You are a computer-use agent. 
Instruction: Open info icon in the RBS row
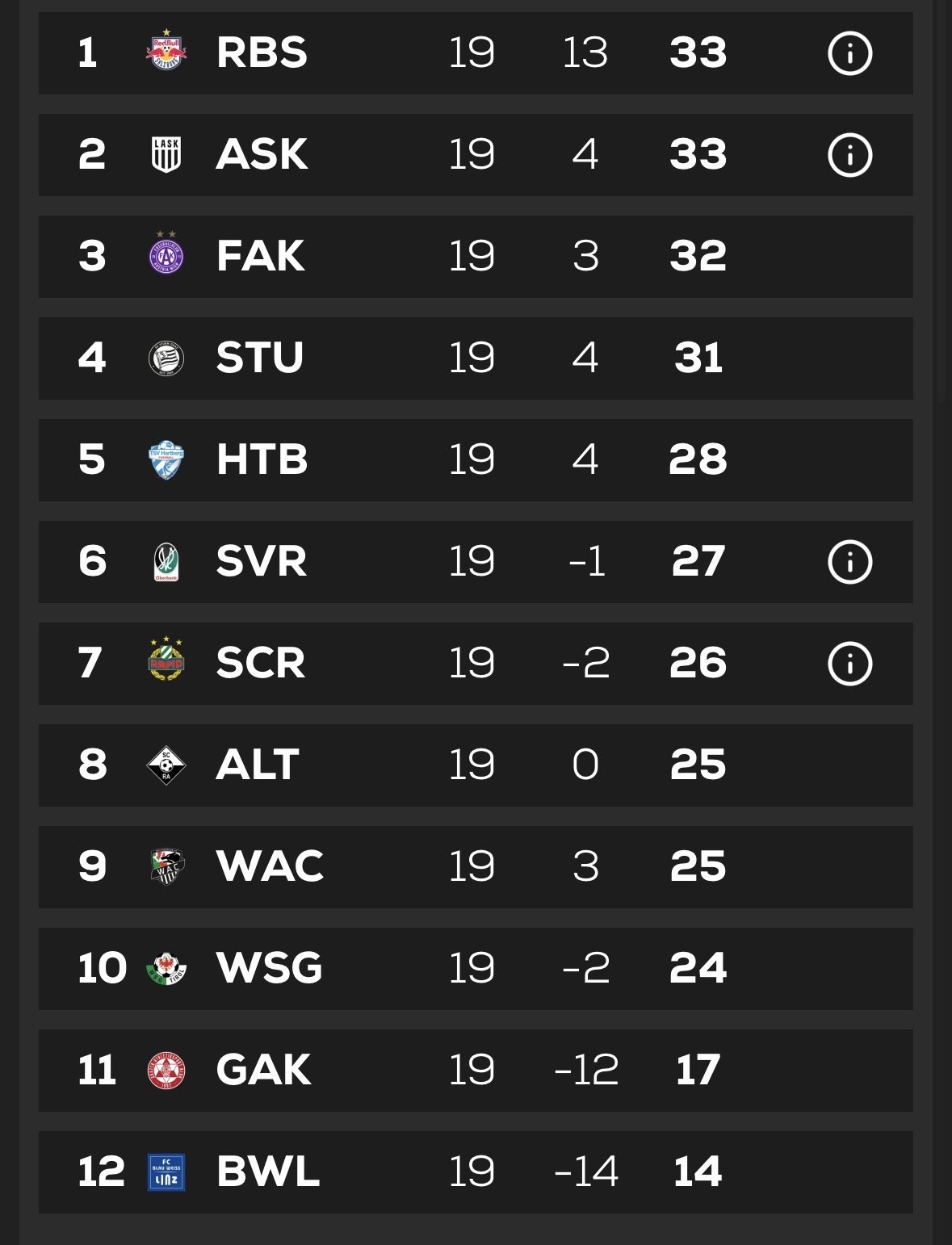(x=849, y=53)
